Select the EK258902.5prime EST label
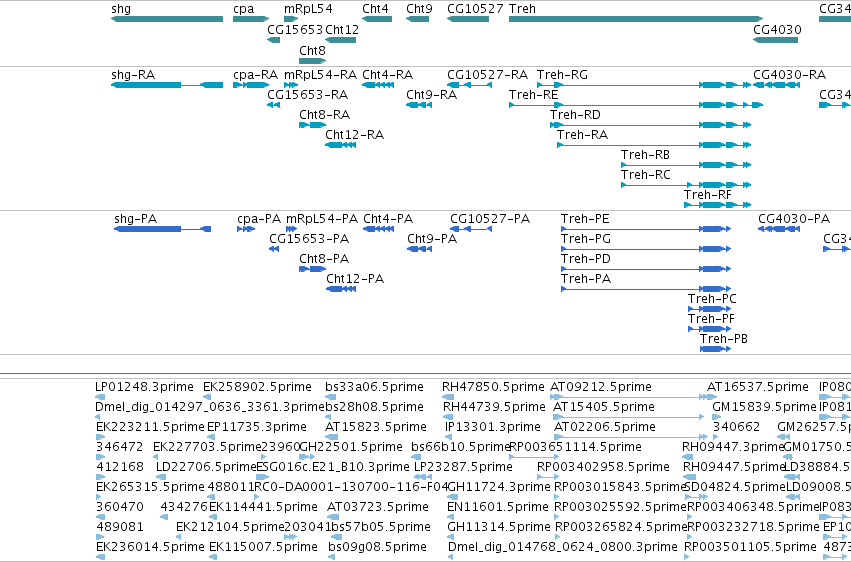 257,387
